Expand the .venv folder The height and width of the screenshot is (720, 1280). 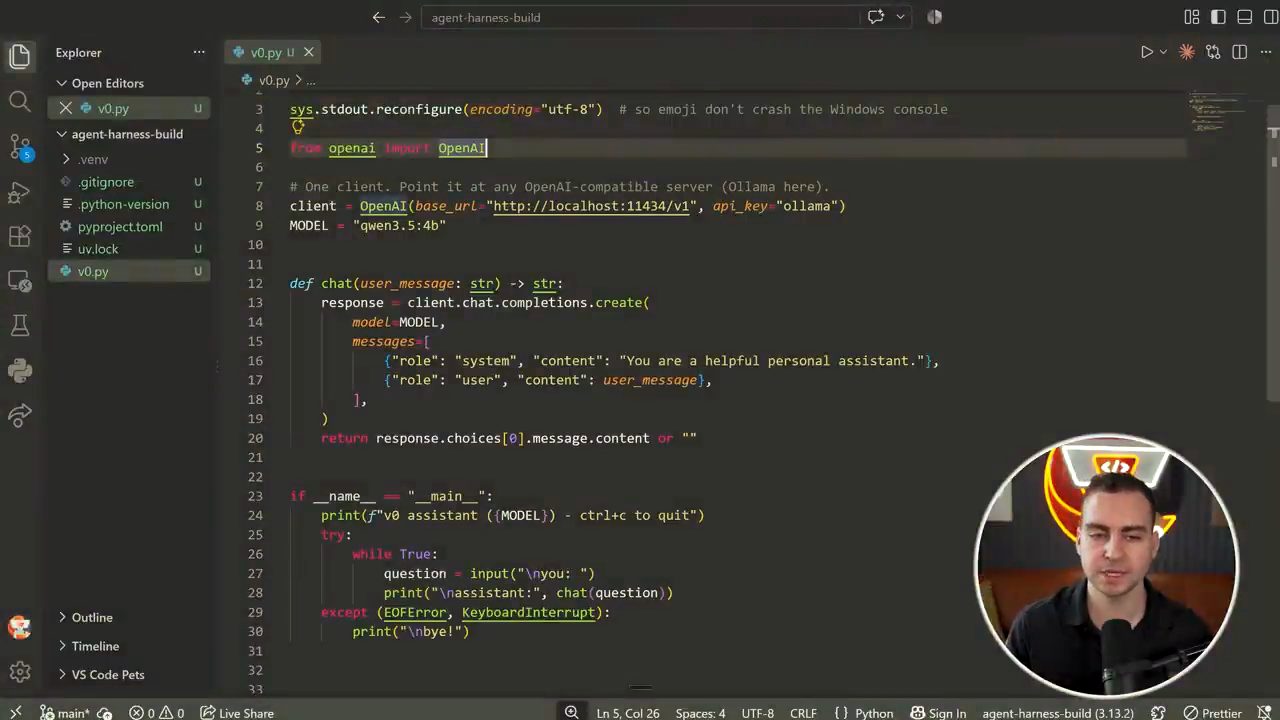(93, 159)
